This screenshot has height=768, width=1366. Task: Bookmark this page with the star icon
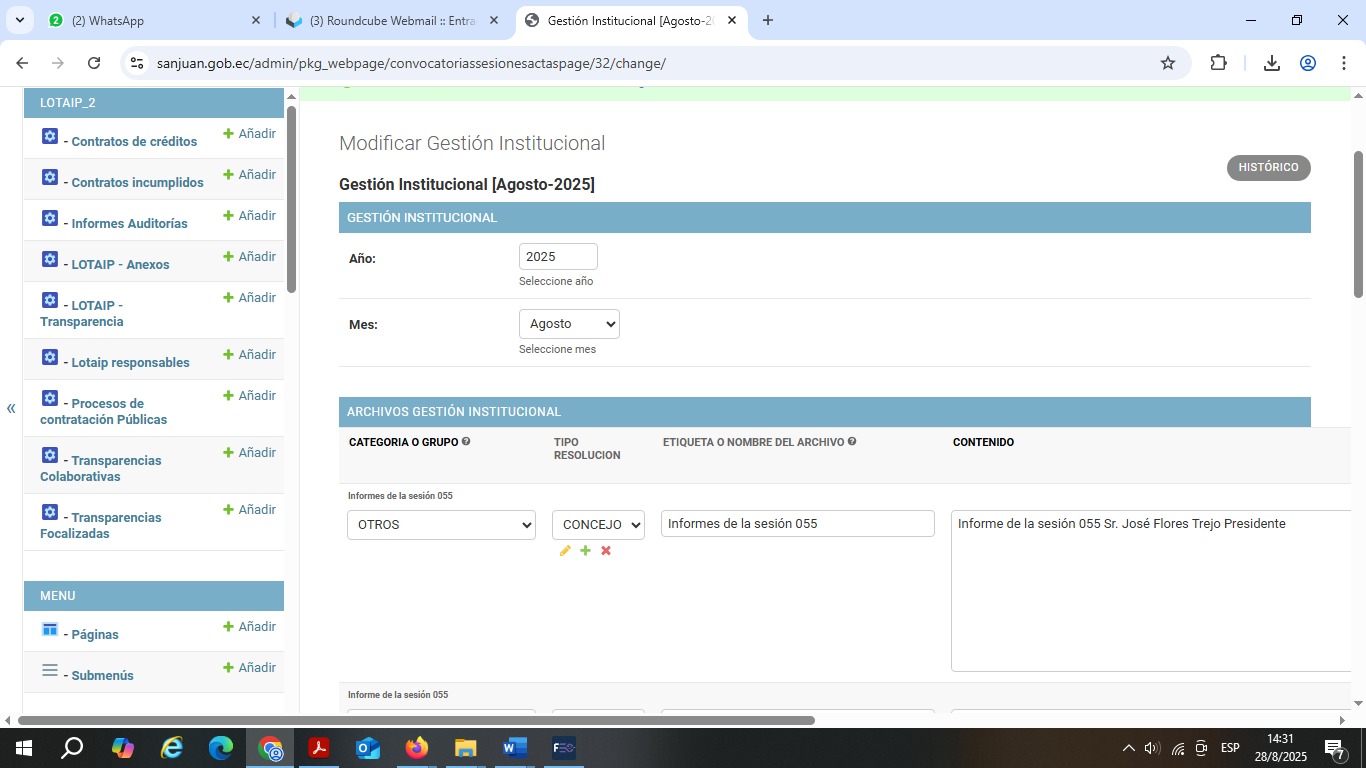tap(1167, 63)
